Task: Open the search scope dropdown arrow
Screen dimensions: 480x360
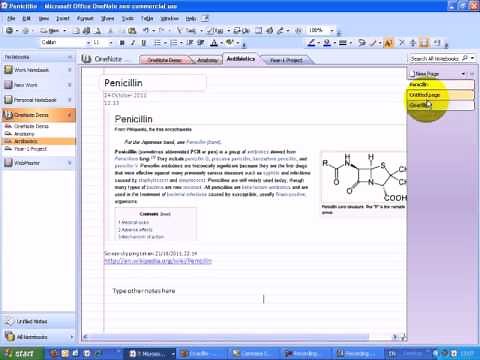Action: point(472,58)
